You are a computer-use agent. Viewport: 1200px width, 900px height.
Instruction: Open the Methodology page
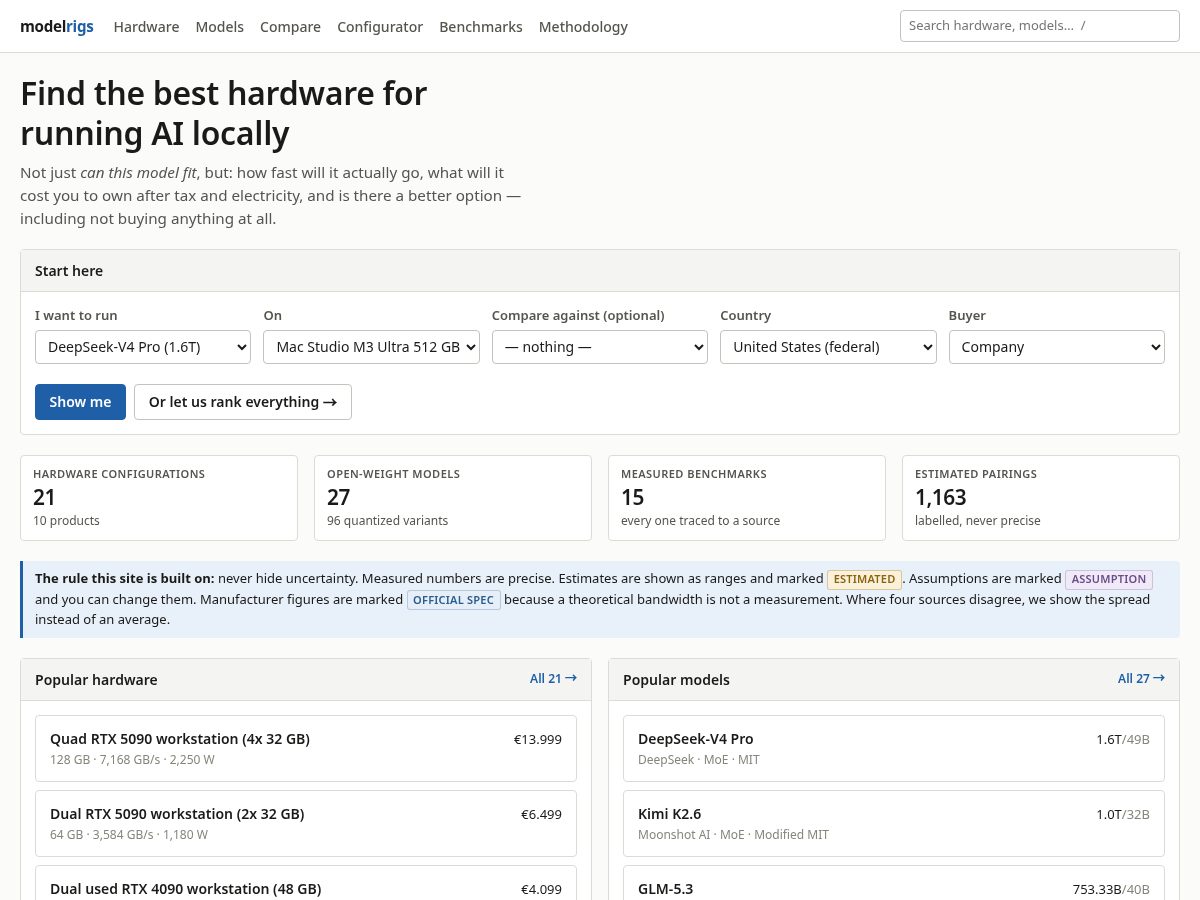[583, 27]
